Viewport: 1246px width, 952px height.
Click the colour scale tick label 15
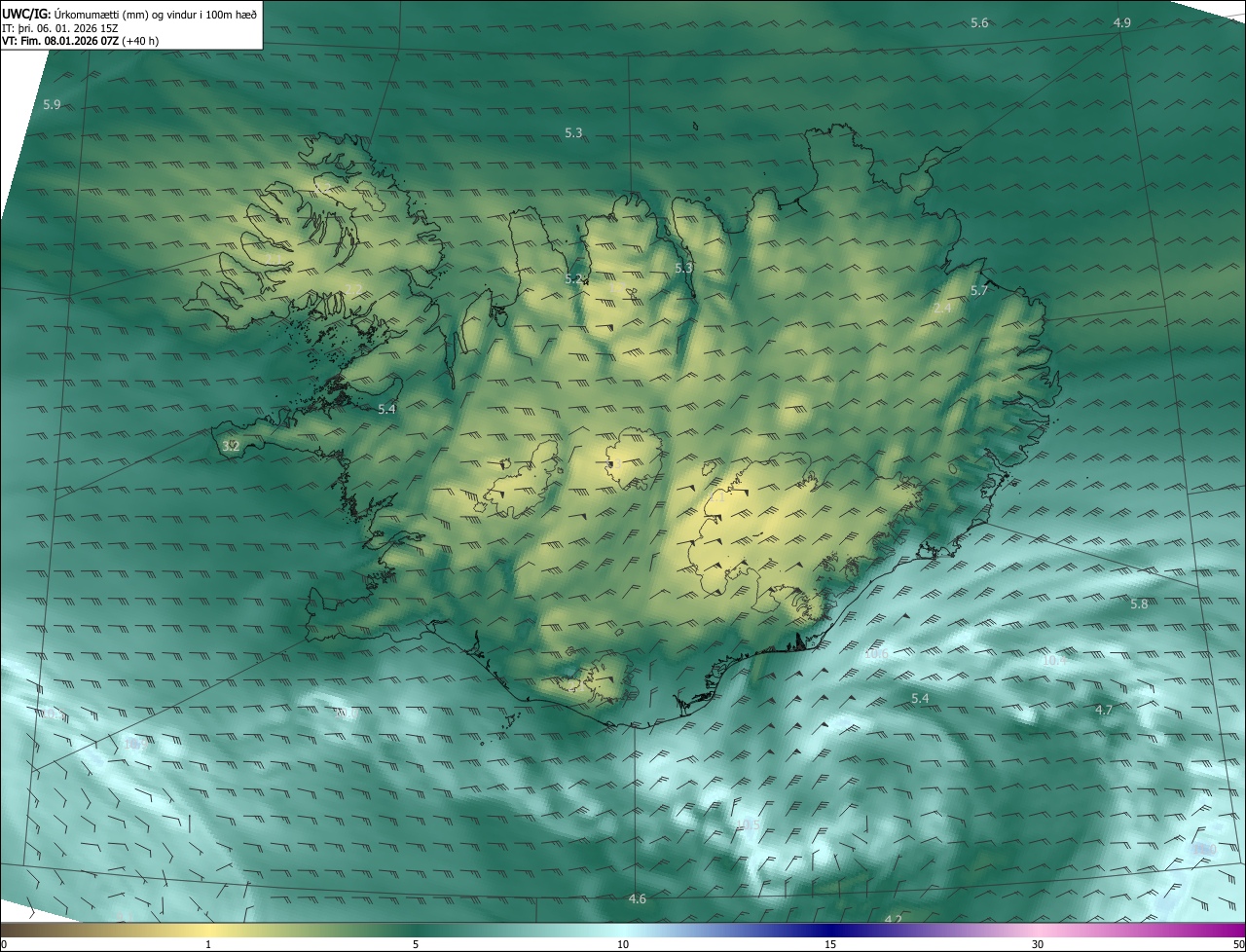[x=830, y=944]
